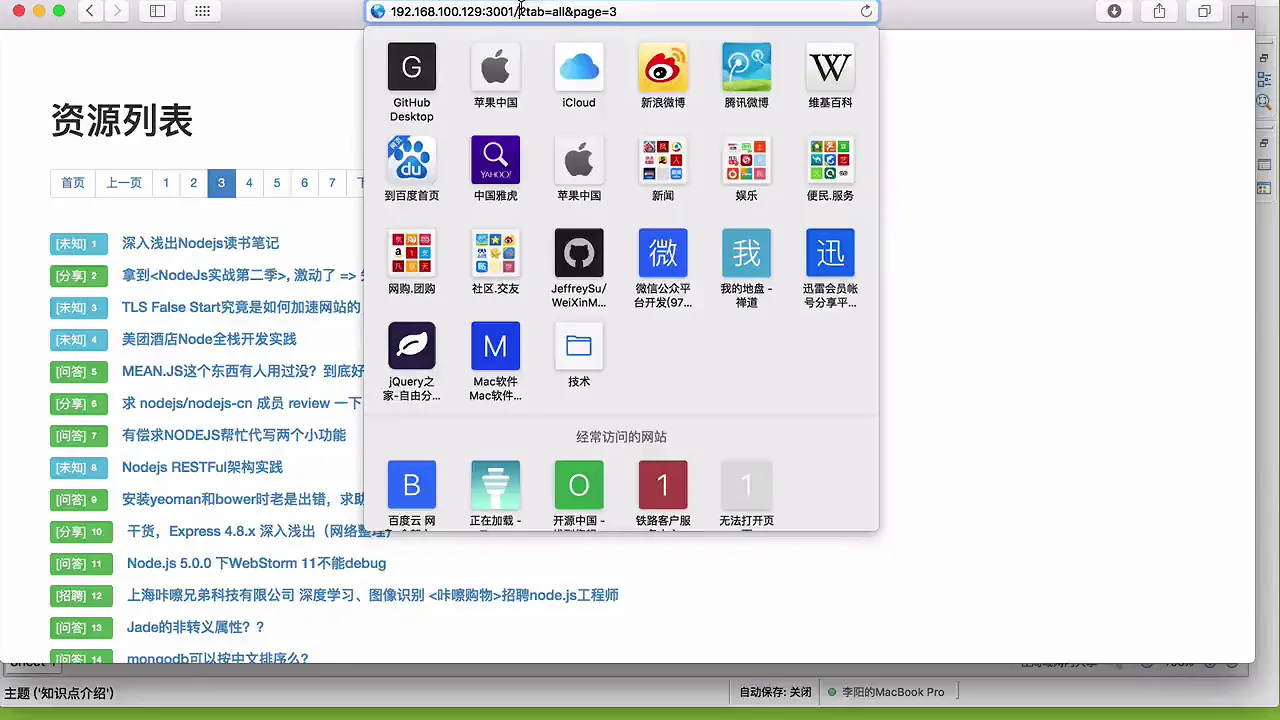This screenshot has height=720, width=1280.
Task: Open article Nodejs RESTFul架构实践
Action: (x=202, y=467)
